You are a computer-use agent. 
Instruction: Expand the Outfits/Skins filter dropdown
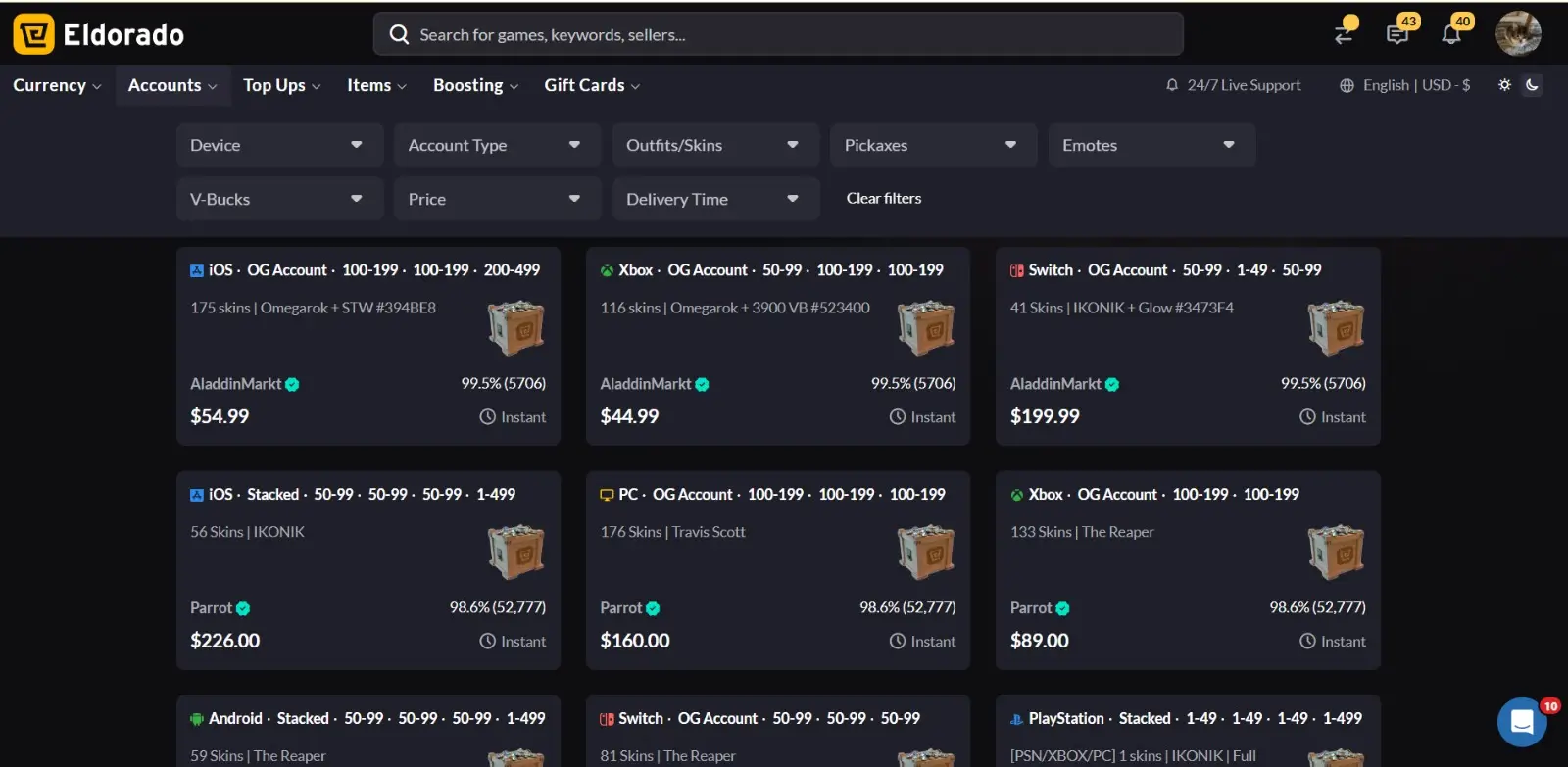[715, 145]
